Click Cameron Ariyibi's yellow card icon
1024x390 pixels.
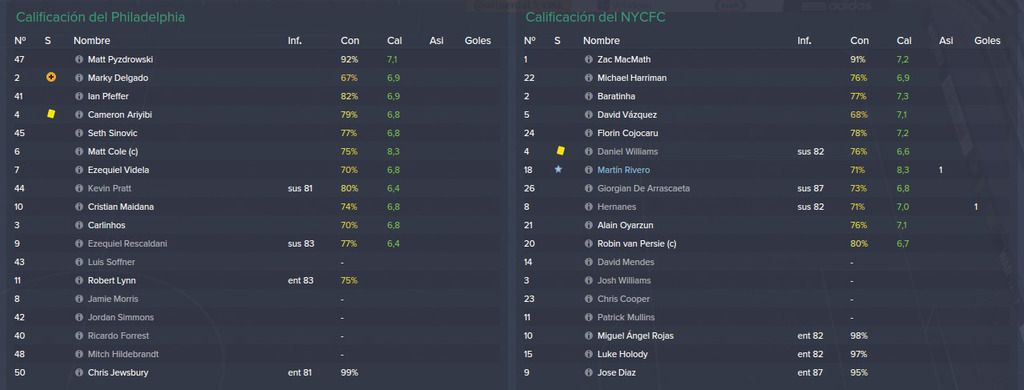[x=51, y=114]
